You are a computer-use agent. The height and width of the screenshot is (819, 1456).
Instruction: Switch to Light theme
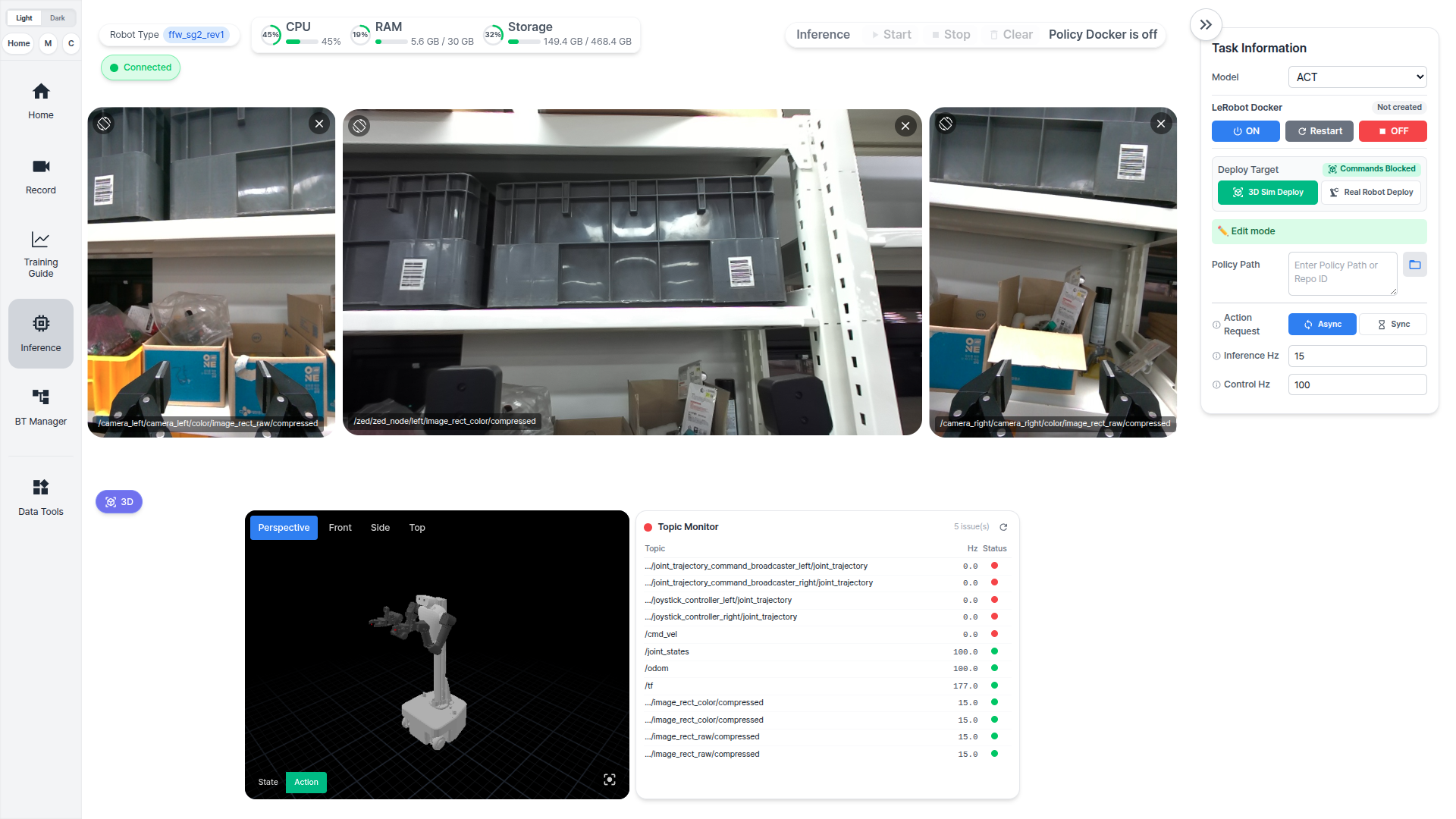tap(24, 18)
